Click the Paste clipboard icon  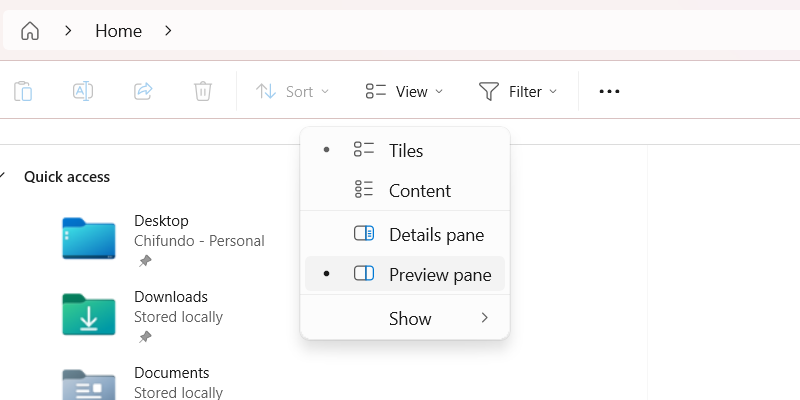tap(23, 92)
